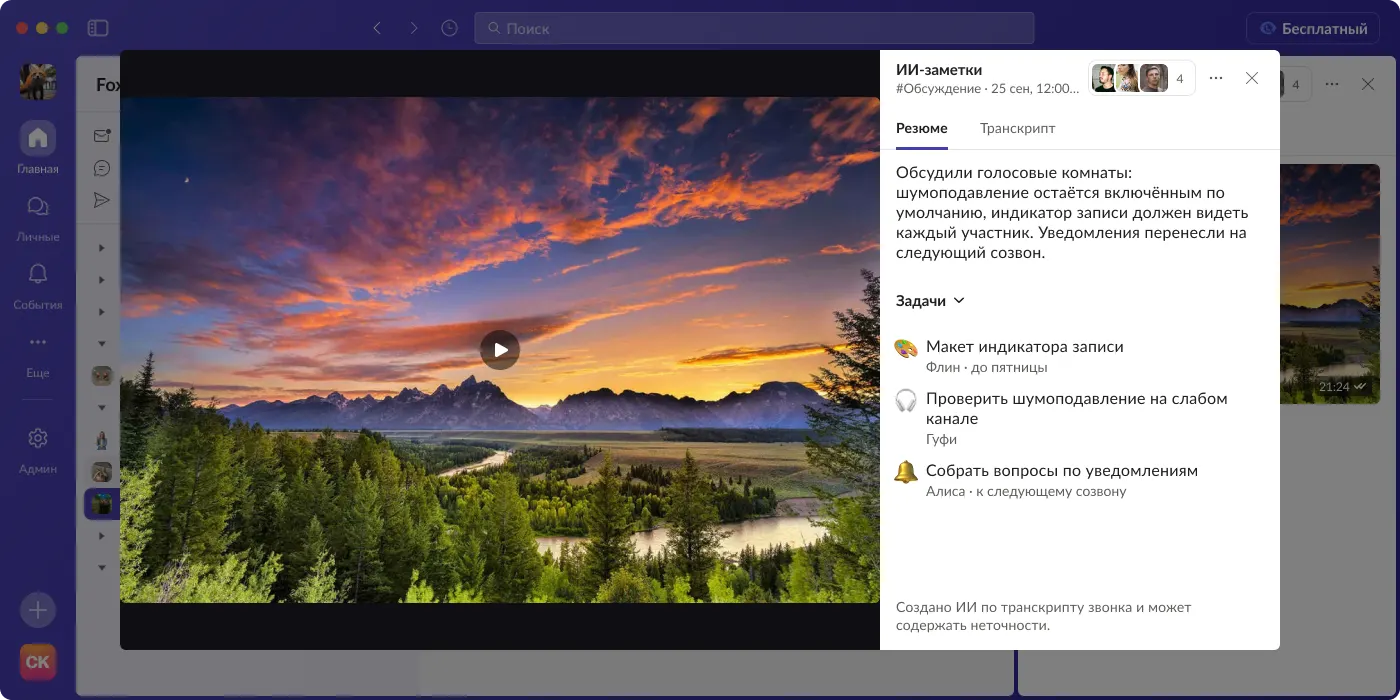Image resolution: width=1400 pixels, height=700 pixels.
Task: Click assignee line Алиса · к следующему созвону
Action: click(x=1026, y=491)
